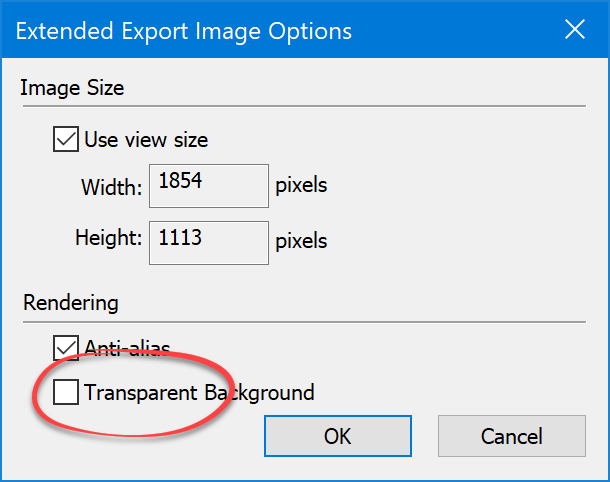
Task: Click the "pixels" unit beside Width
Action: (301, 186)
